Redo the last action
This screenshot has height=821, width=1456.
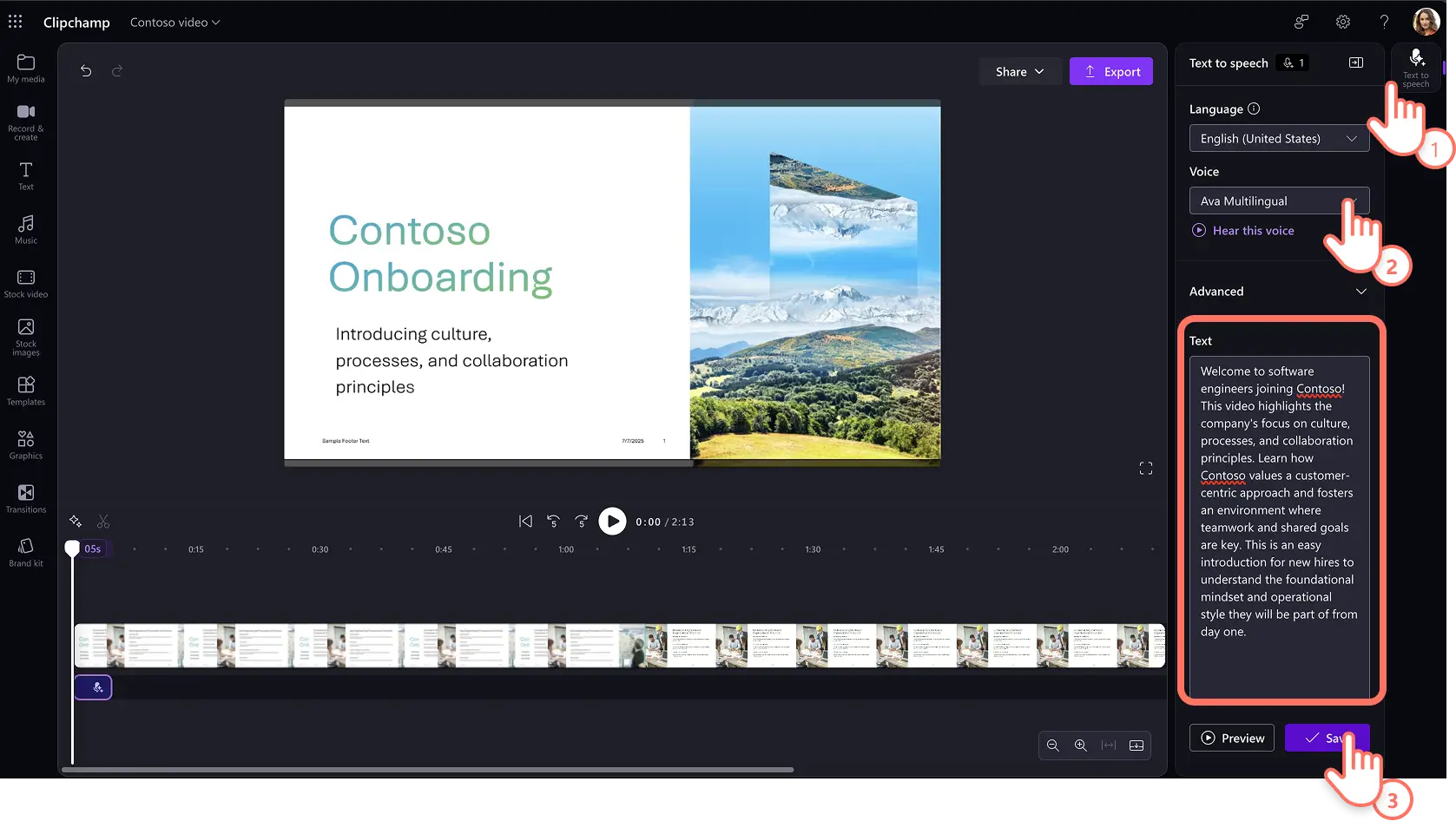(117, 71)
